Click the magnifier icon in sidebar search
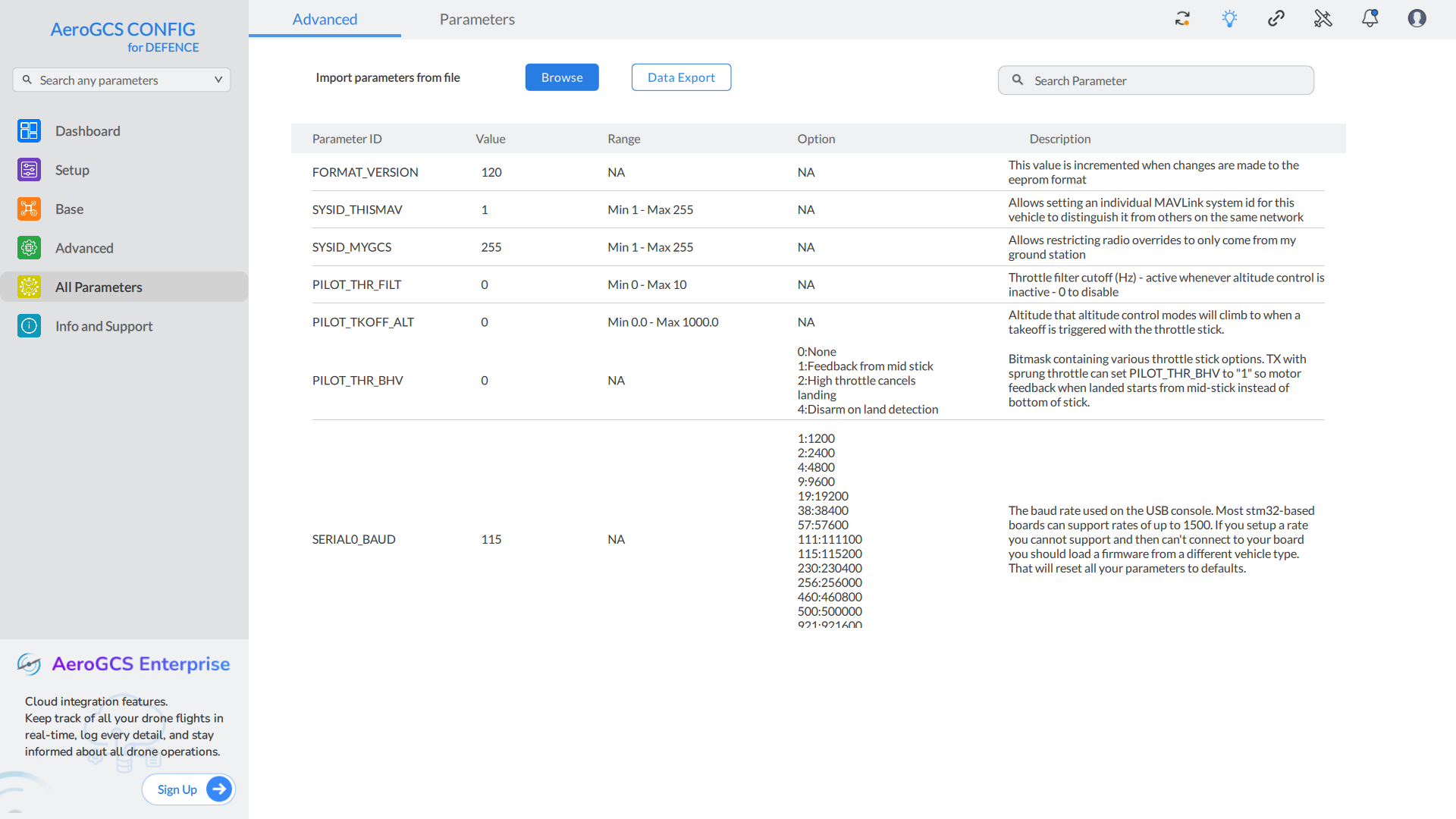The image size is (1456, 819). coord(27,80)
